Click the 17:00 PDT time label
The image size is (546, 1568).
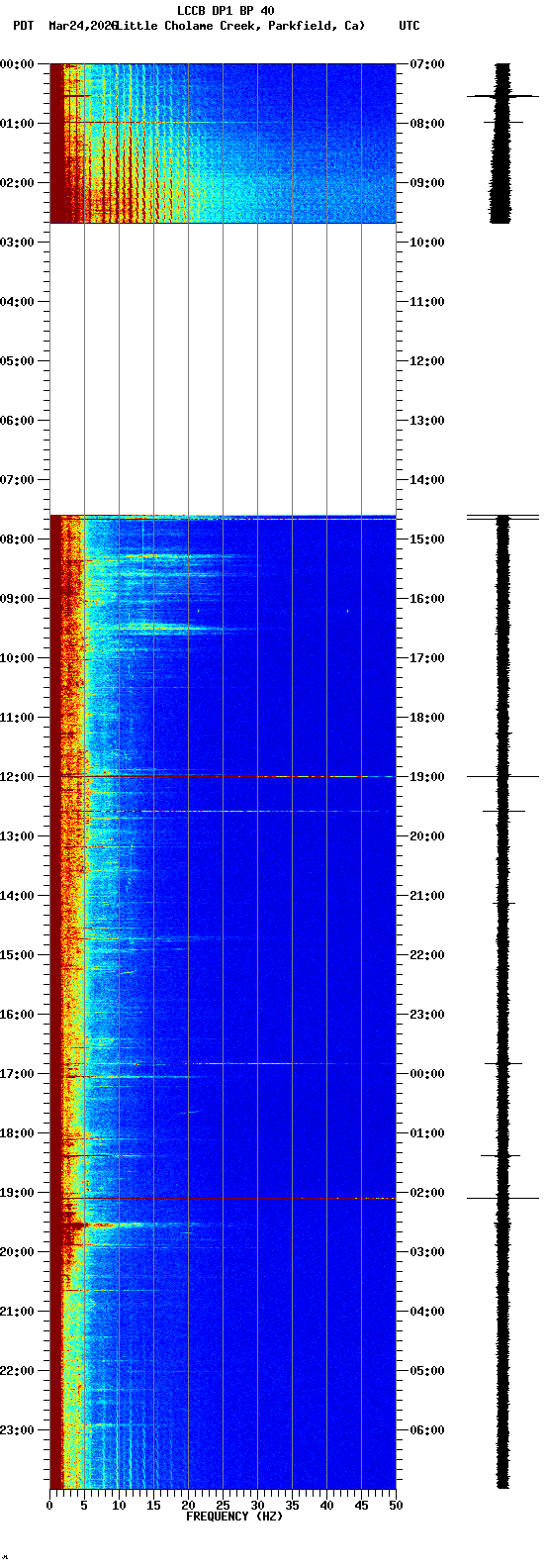point(17,1074)
